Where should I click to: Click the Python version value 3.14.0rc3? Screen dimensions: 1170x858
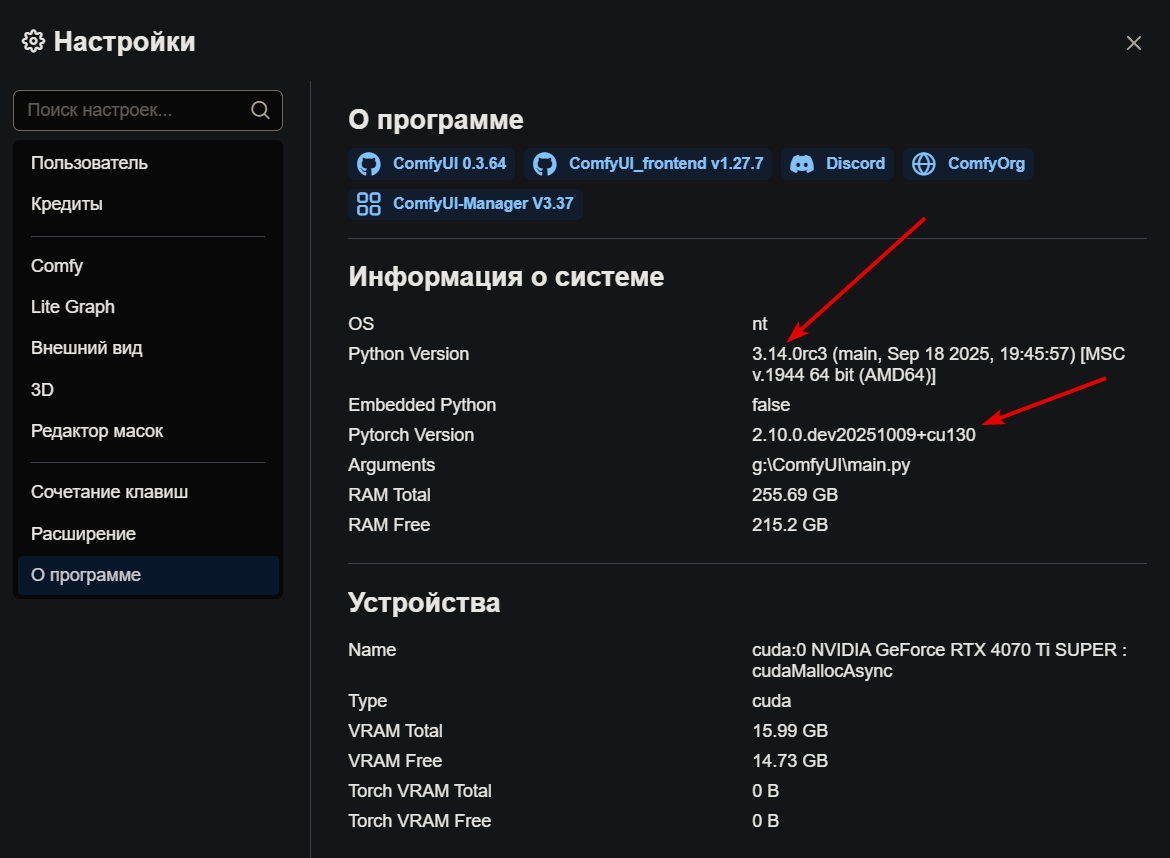point(789,354)
